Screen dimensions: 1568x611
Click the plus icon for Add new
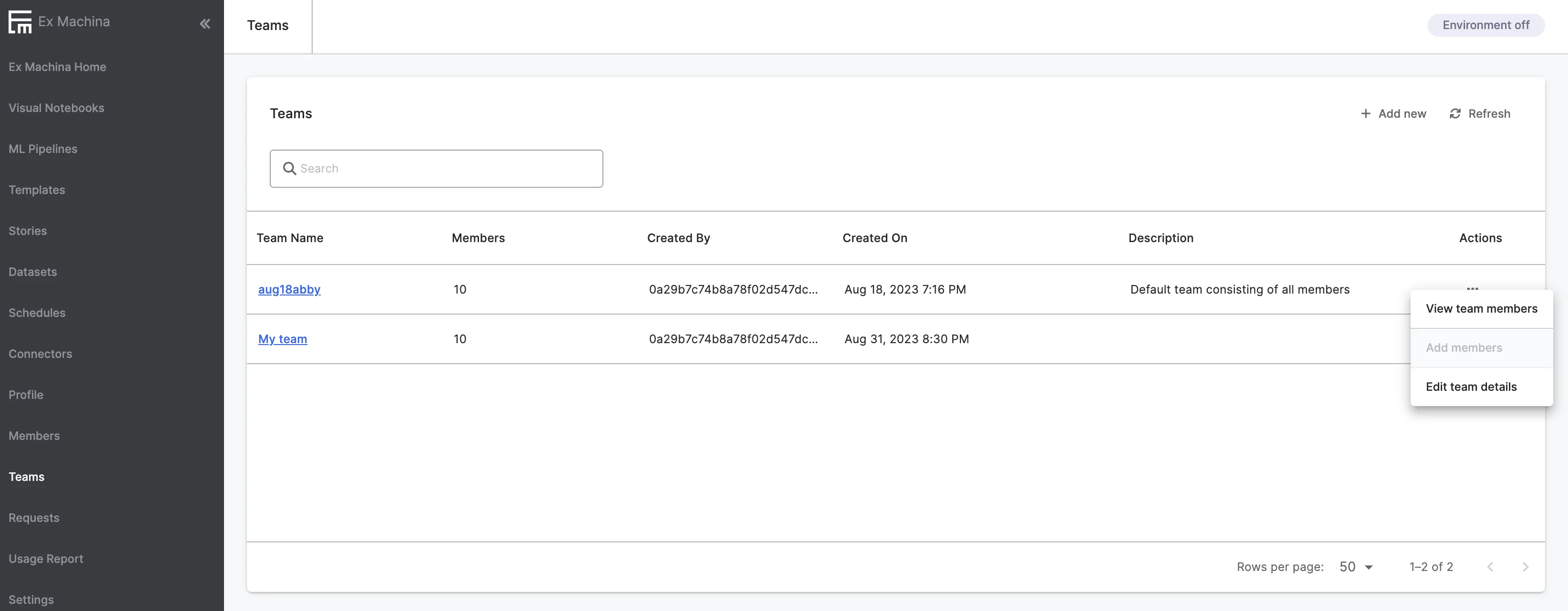pos(1365,114)
